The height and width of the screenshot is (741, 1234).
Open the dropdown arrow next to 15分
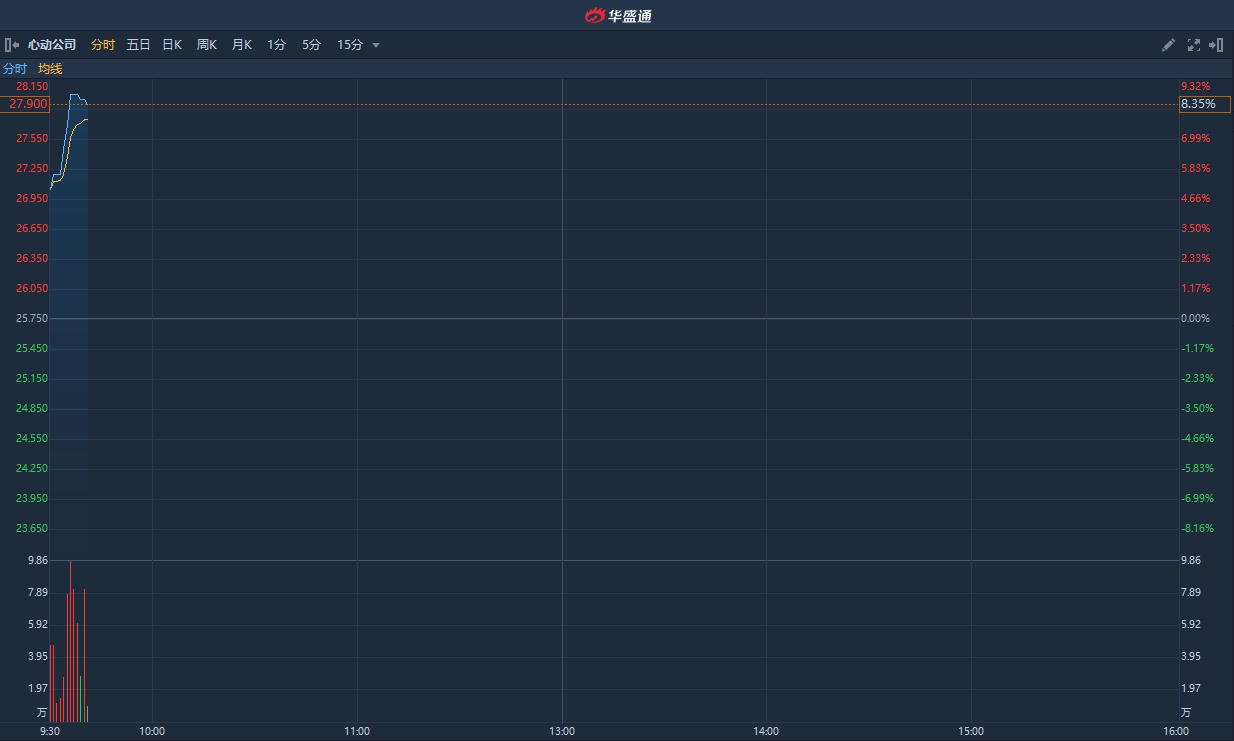tap(376, 45)
